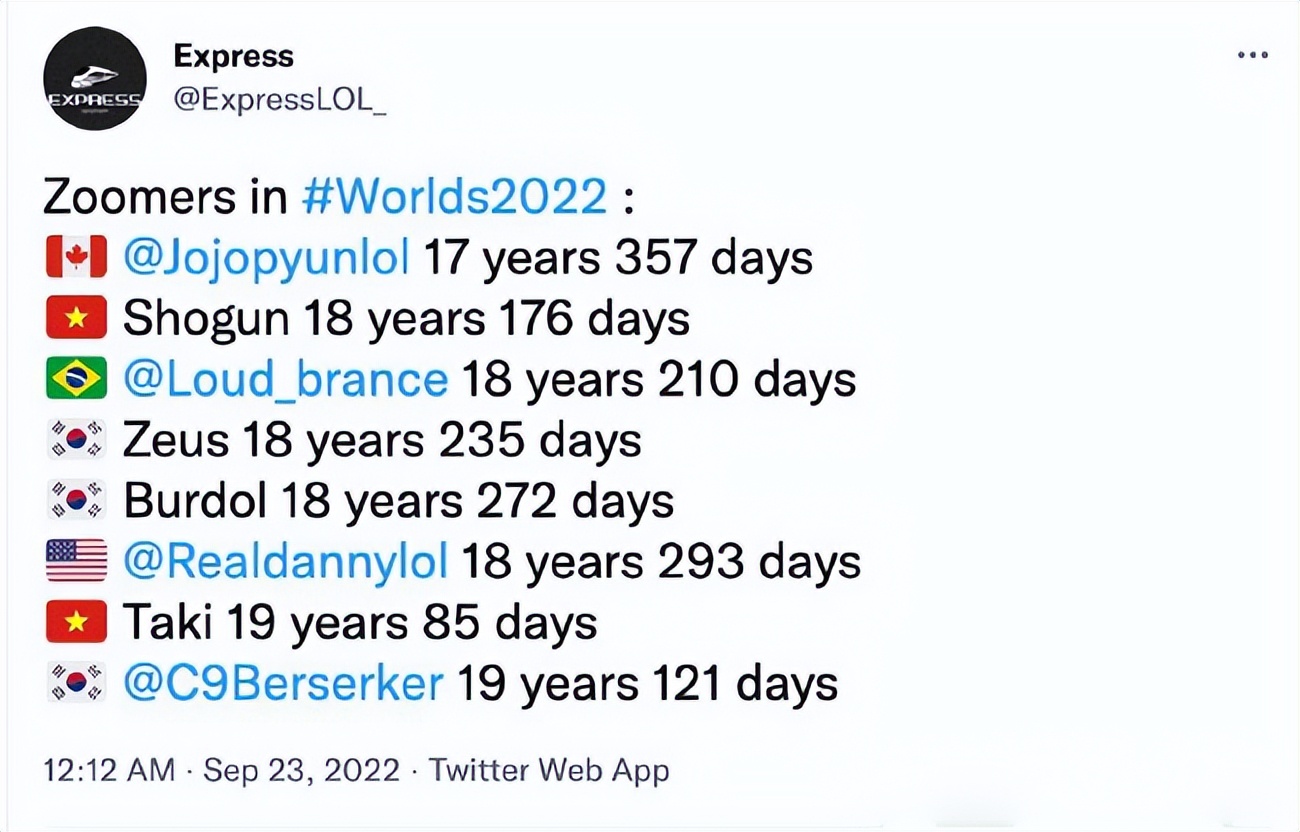Screen dimensions: 1300x832
Task: Click the South Korea flag next to Zeus
Action: coord(74,438)
